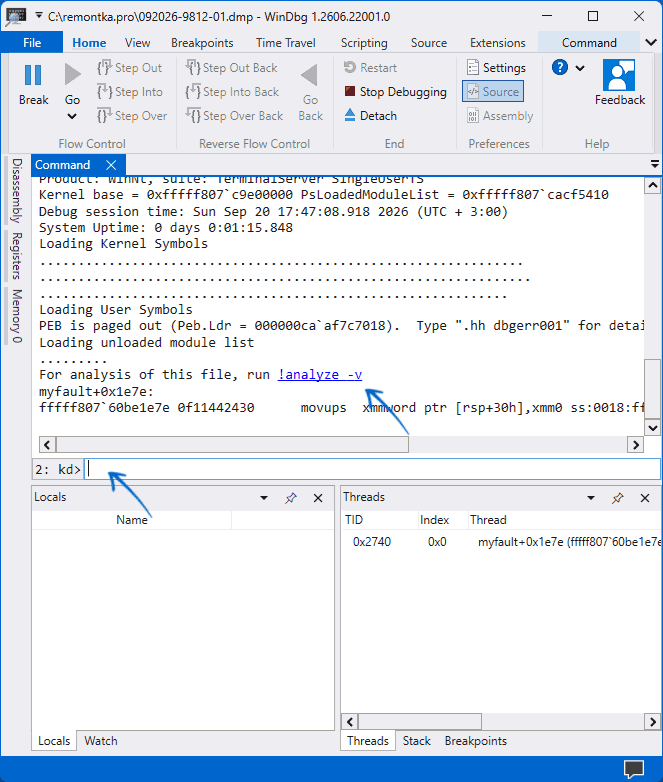Image resolution: width=663 pixels, height=782 pixels.
Task: Click the TID column header
Action: pos(354,520)
